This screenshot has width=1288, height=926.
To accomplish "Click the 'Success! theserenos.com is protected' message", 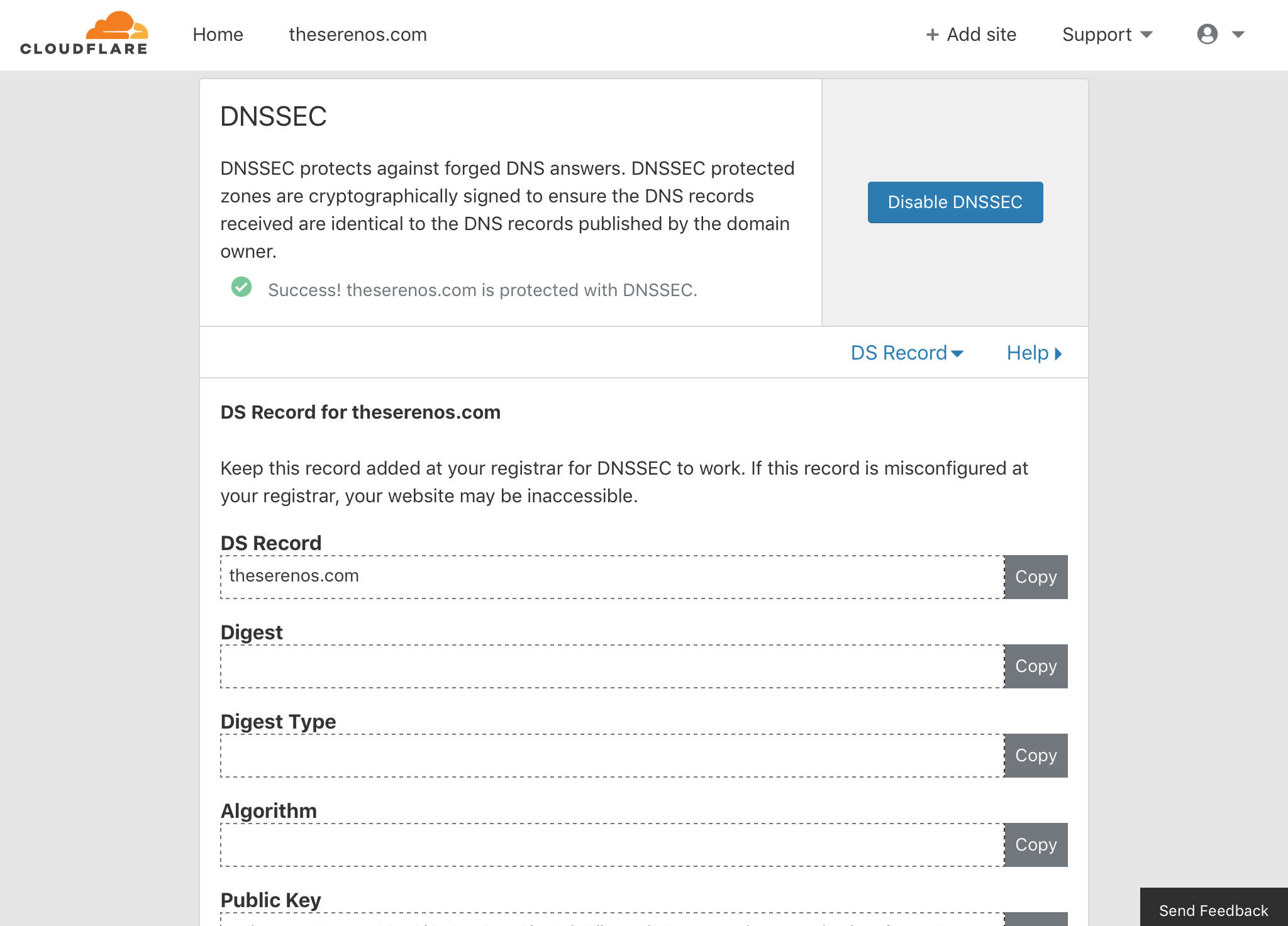I will point(482,290).
